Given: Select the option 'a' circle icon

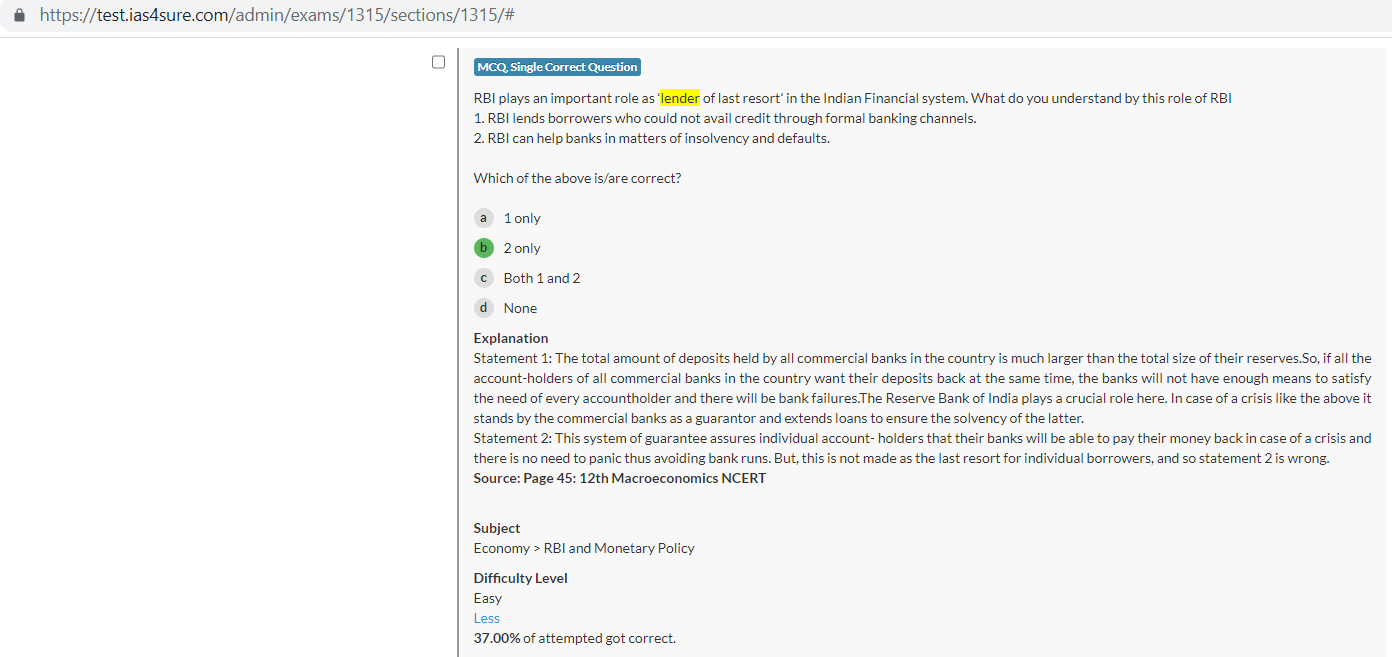Looking at the screenshot, I should [484, 218].
